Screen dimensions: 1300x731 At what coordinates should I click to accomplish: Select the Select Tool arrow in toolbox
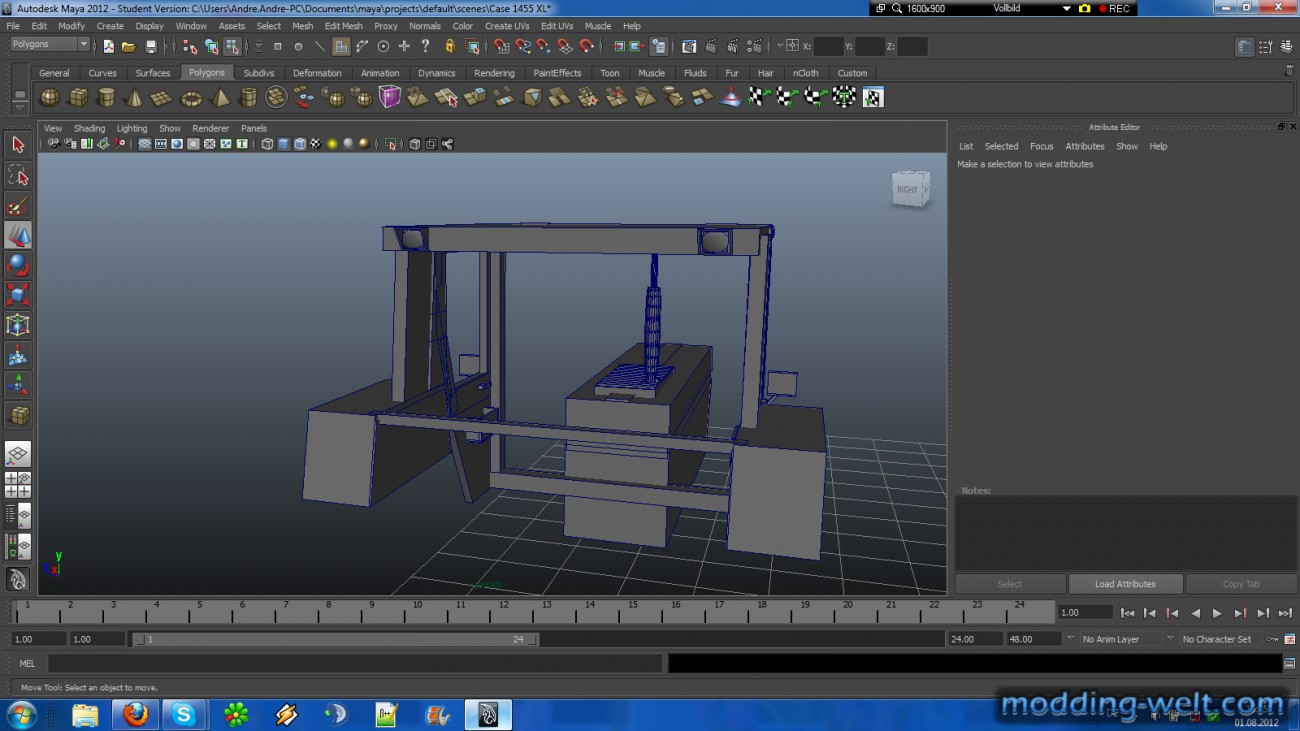point(18,145)
